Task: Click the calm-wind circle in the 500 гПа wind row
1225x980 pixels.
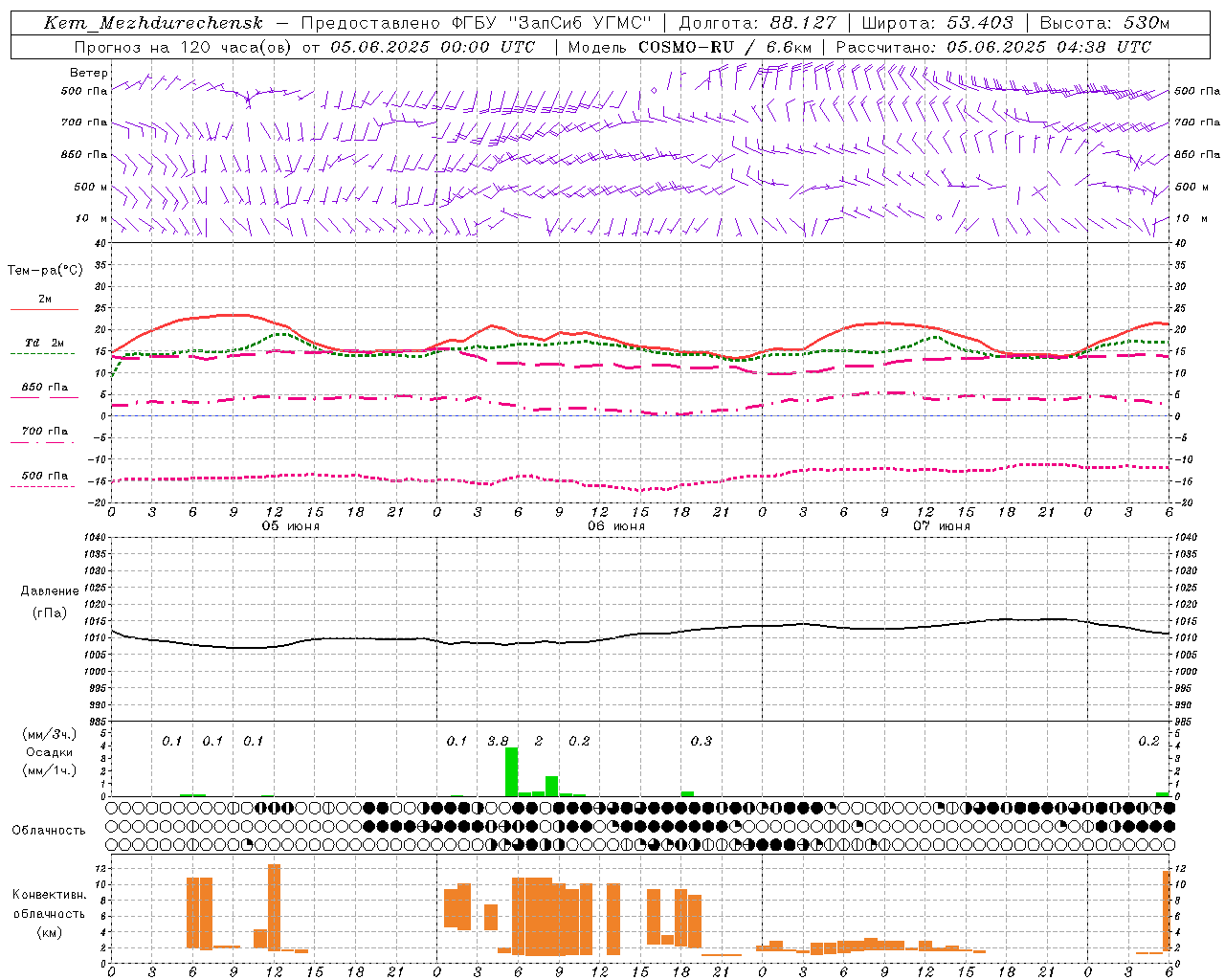Action: (x=655, y=90)
